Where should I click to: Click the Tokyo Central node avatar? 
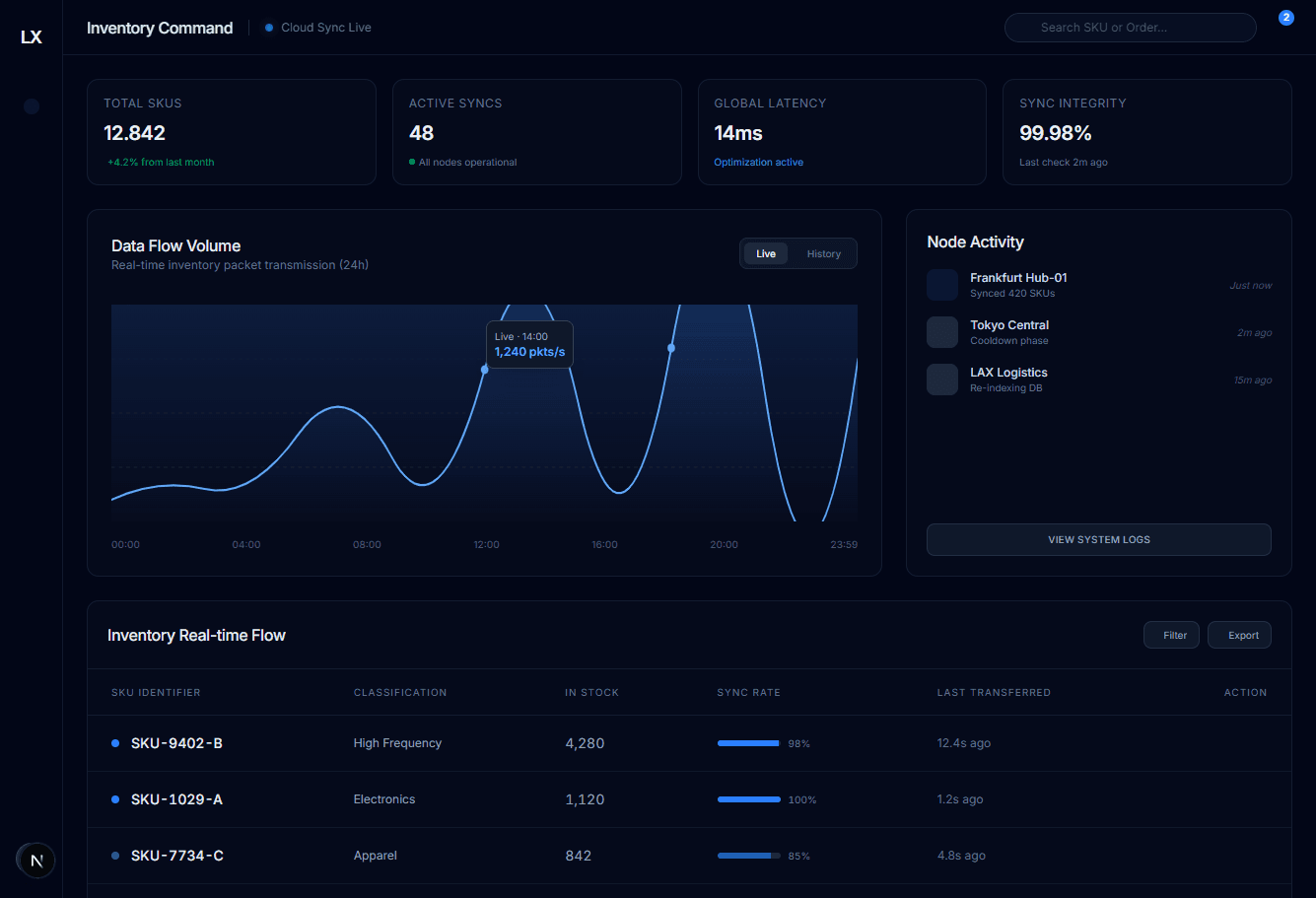[941, 332]
